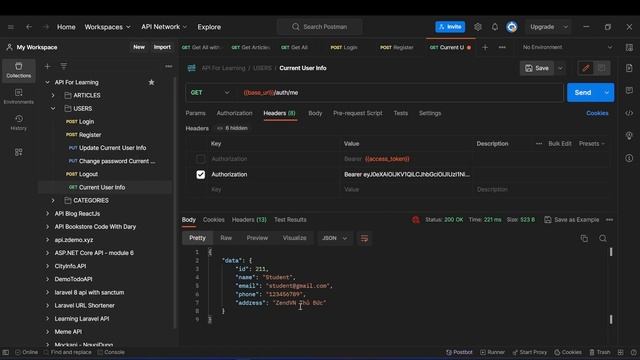Image resolution: width=640 pixels, height=360 pixels.
Task: Open the Pre-request Script tab
Action: pyautogui.click(x=358, y=113)
